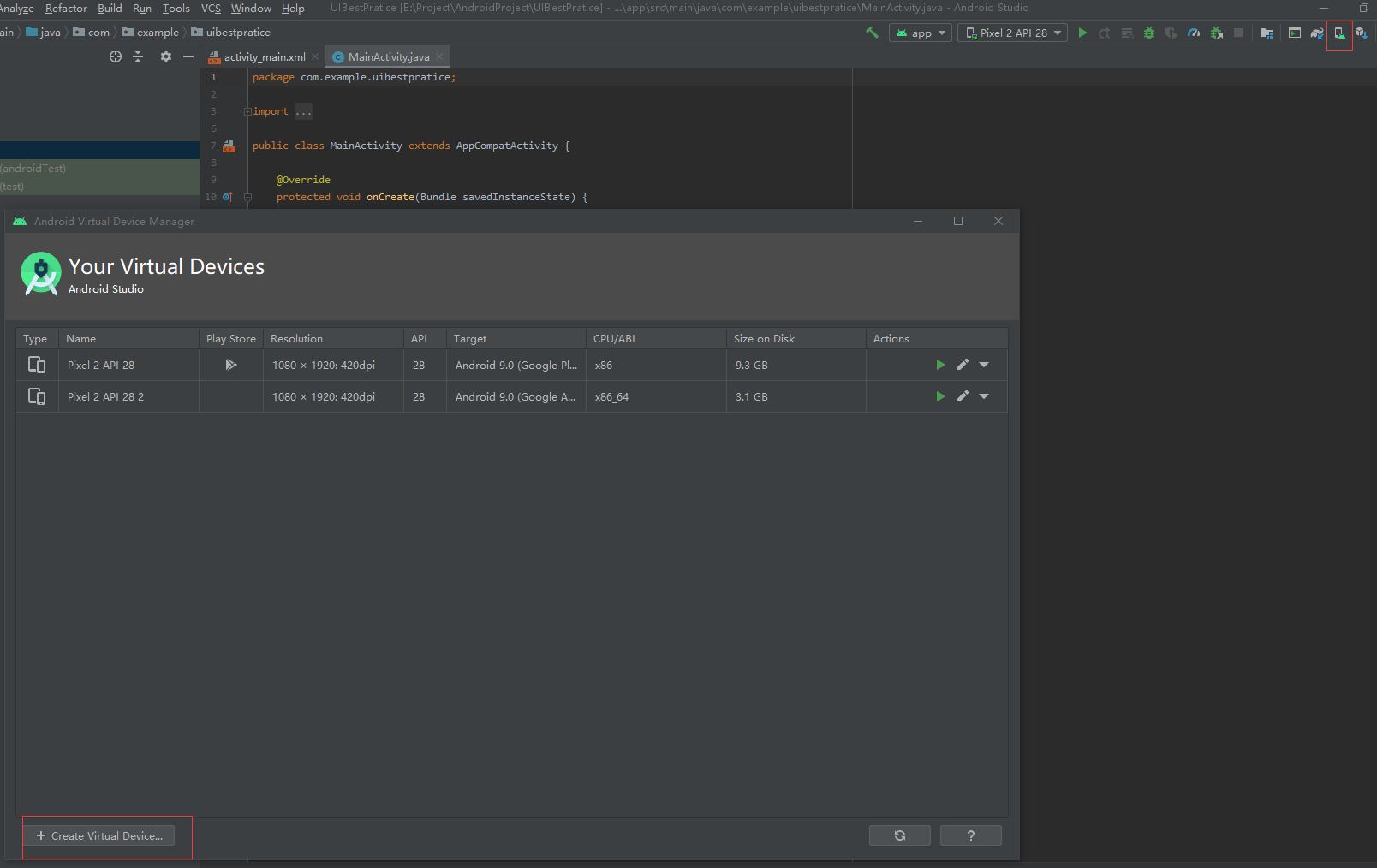Launch Pixel 2 API 28 2 emulator with its play icon
Viewport: 1377px width, 868px height.
coord(940,396)
